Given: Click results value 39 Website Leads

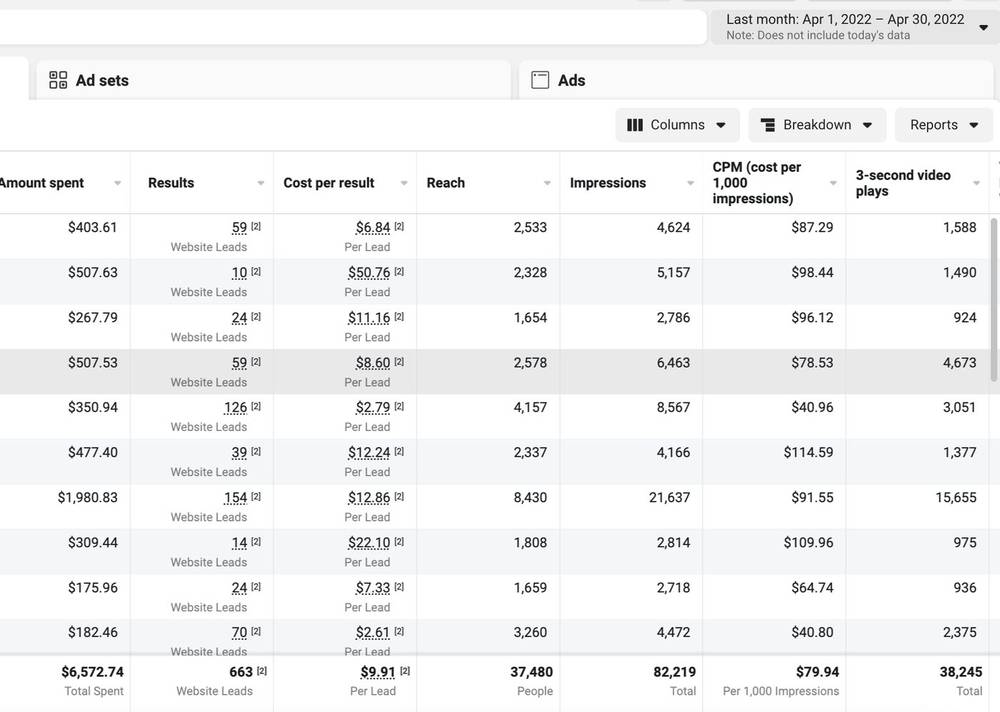Looking at the screenshot, I should pyautogui.click(x=239, y=453).
